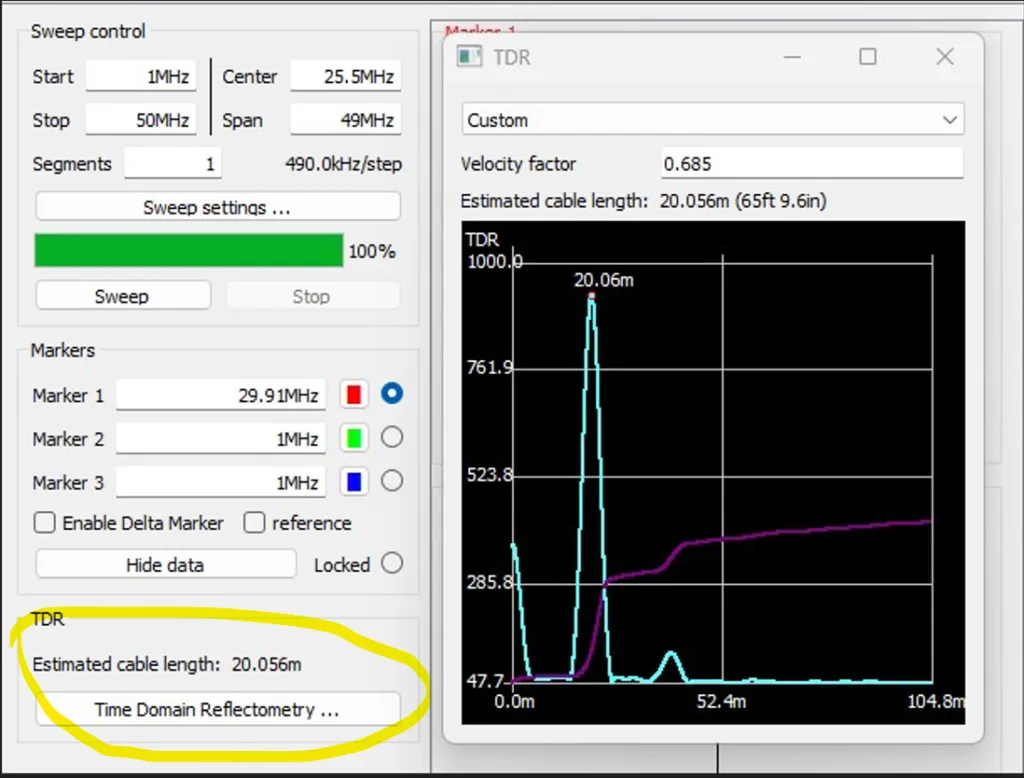Open the Custom cable type dropdown
The image size is (1024, 778).
point(713,120)
